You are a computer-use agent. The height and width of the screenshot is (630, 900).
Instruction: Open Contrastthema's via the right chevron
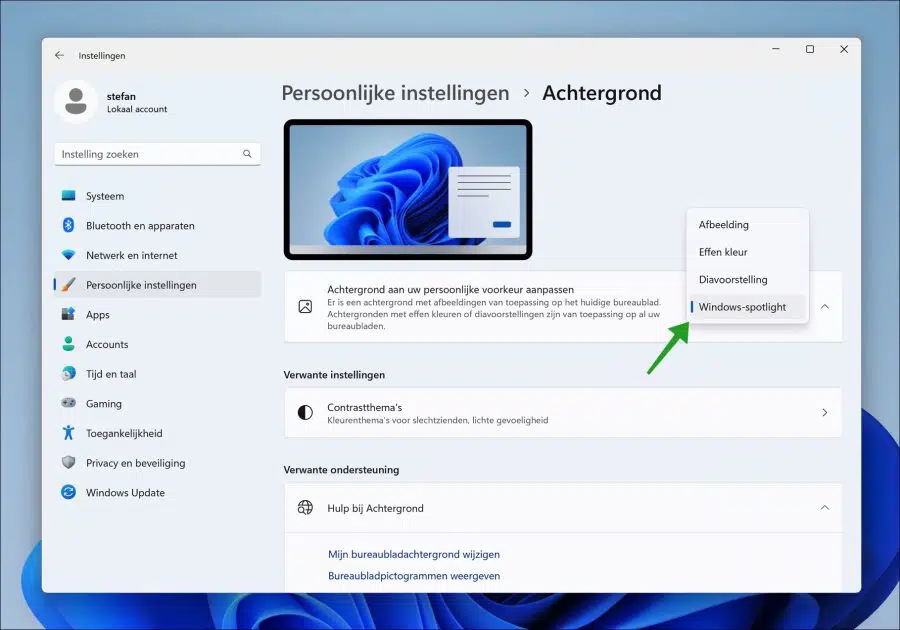(x=825, y=413)
